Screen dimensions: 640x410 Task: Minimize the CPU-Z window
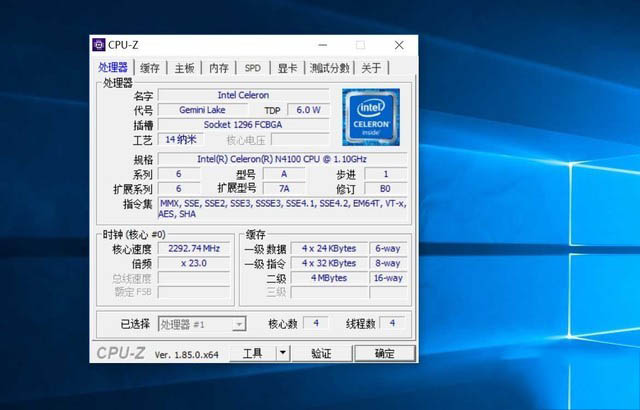point(322,45)
